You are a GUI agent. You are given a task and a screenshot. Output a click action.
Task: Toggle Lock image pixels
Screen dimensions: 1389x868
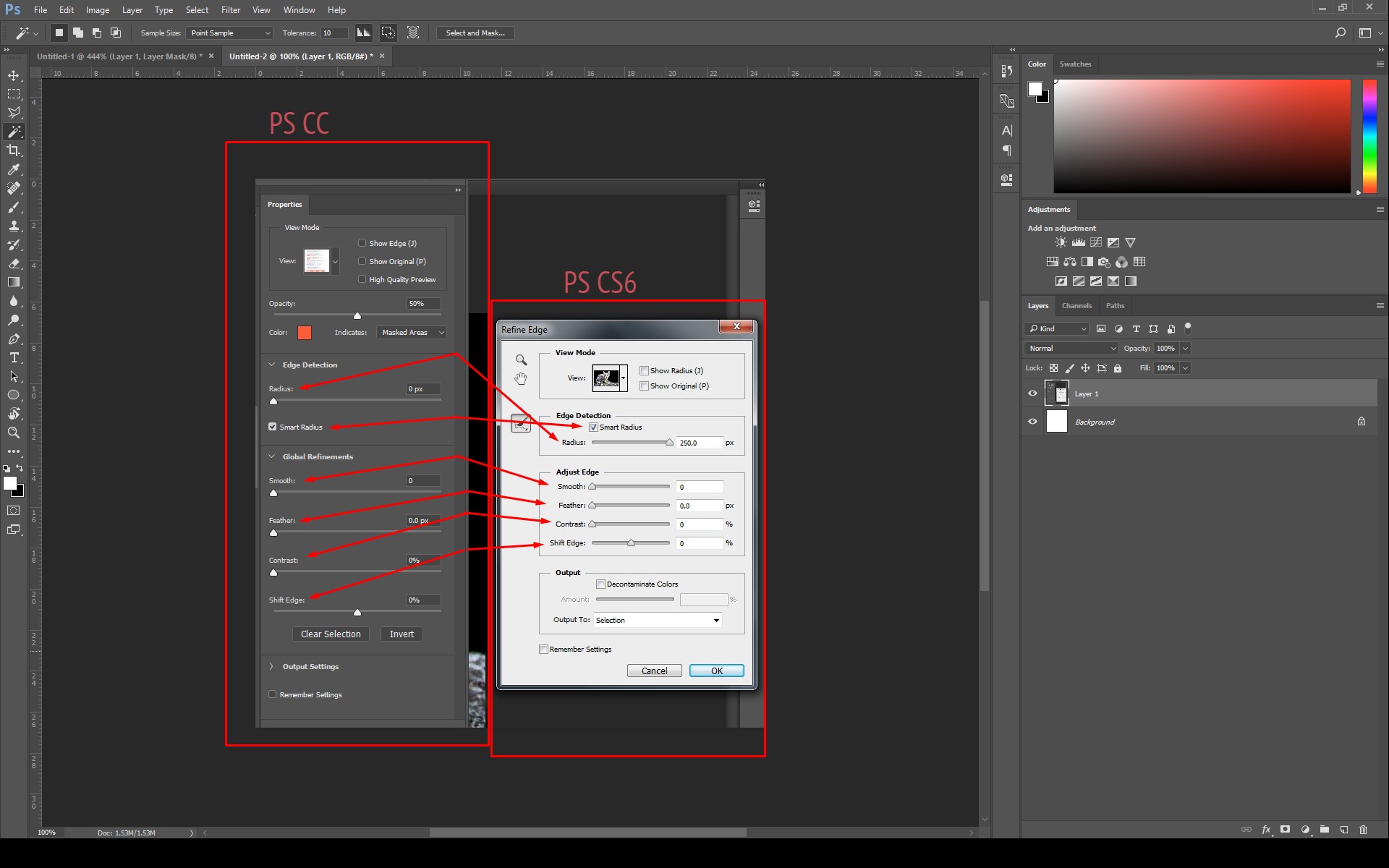tap(1069, 368)
